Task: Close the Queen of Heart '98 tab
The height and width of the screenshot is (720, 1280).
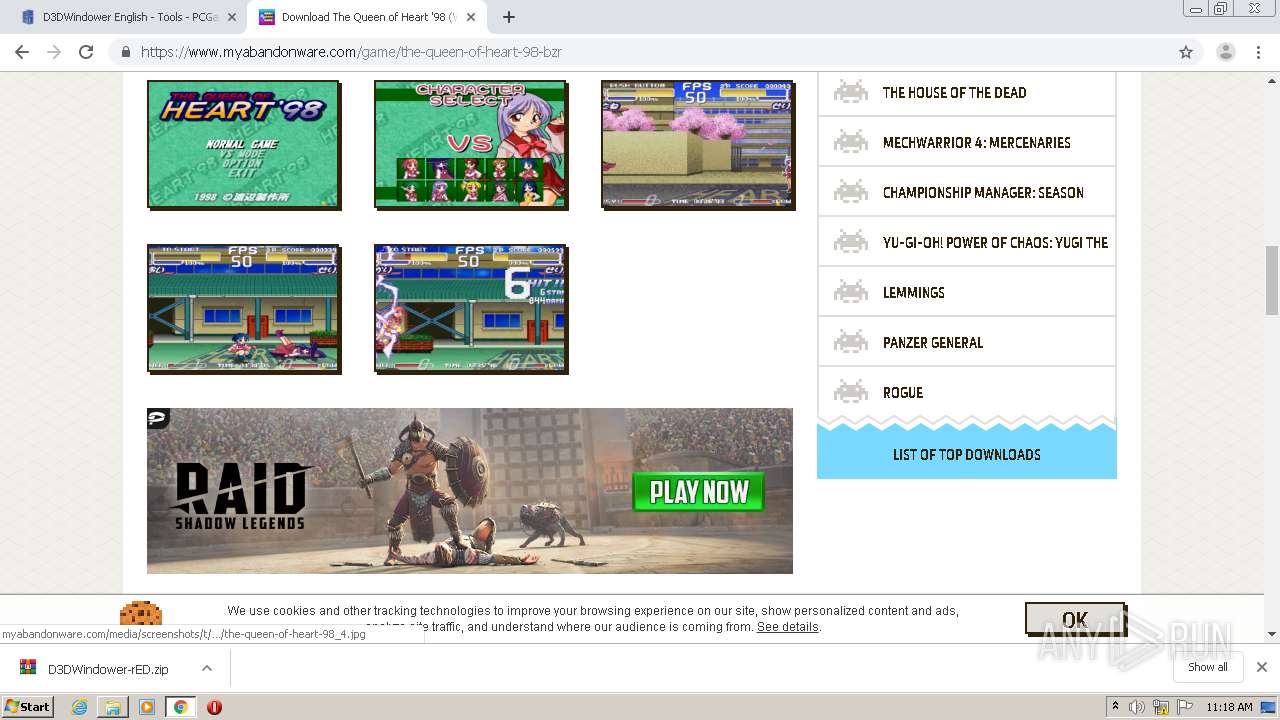Action: pos(471,17)
